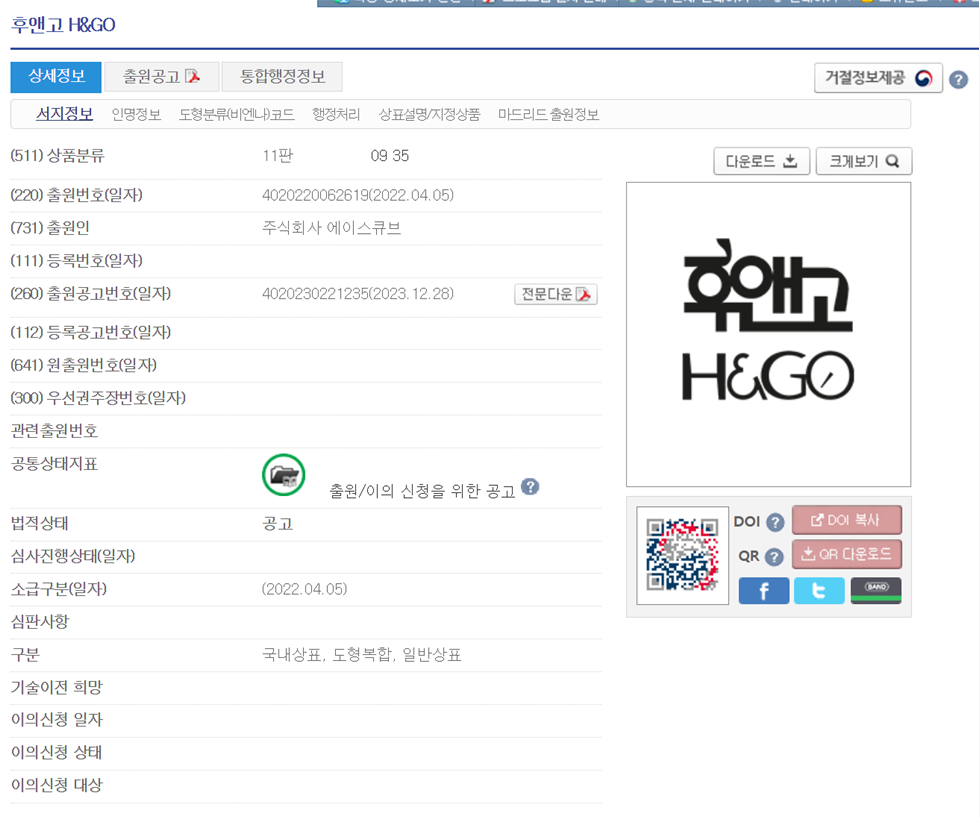
Task: Click help icon after 출원/이의 신청을 위한 공고
Action: point(530,486)
